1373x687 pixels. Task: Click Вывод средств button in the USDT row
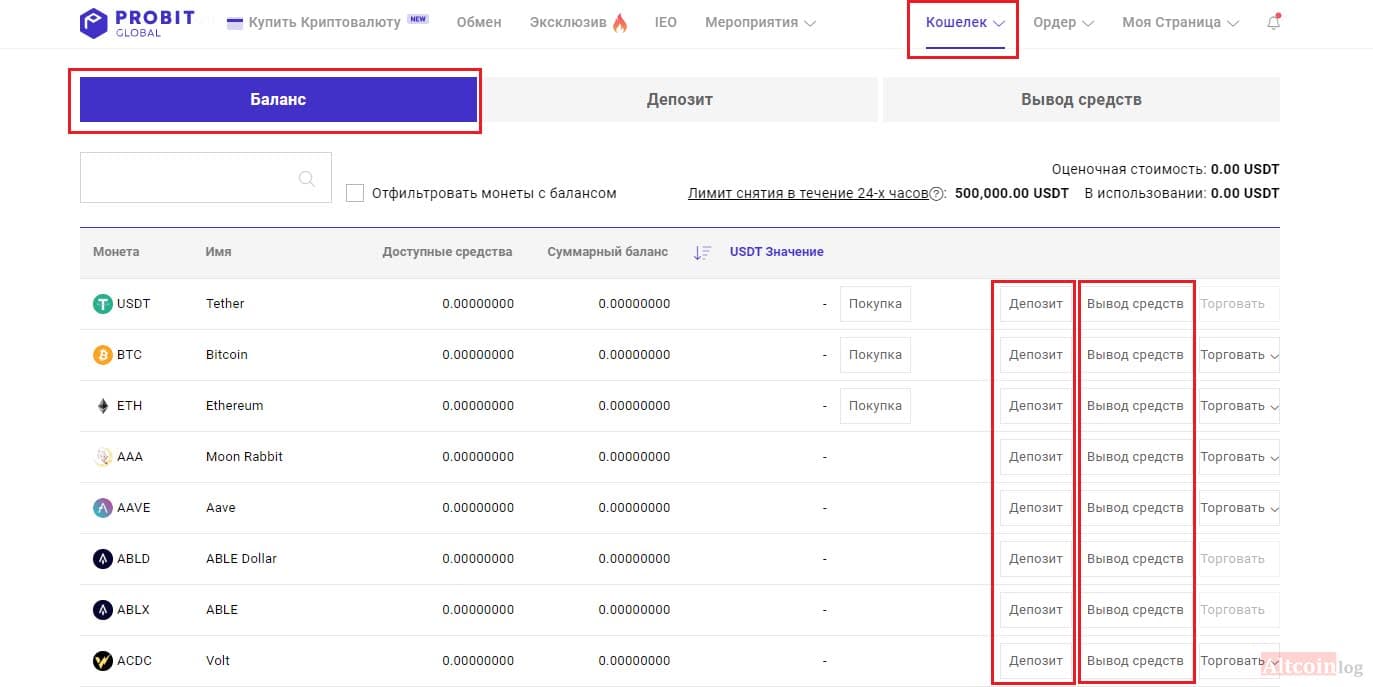tap(1135, 304)
